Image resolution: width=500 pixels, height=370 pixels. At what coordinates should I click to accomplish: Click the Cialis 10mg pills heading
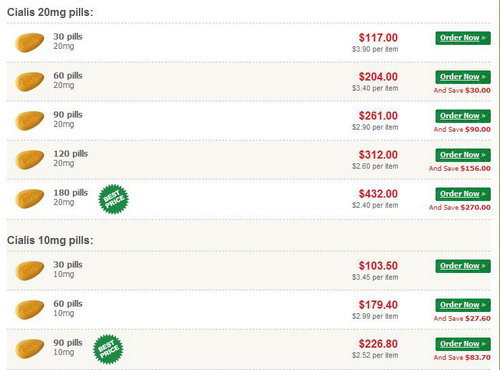tap(50, 240)
